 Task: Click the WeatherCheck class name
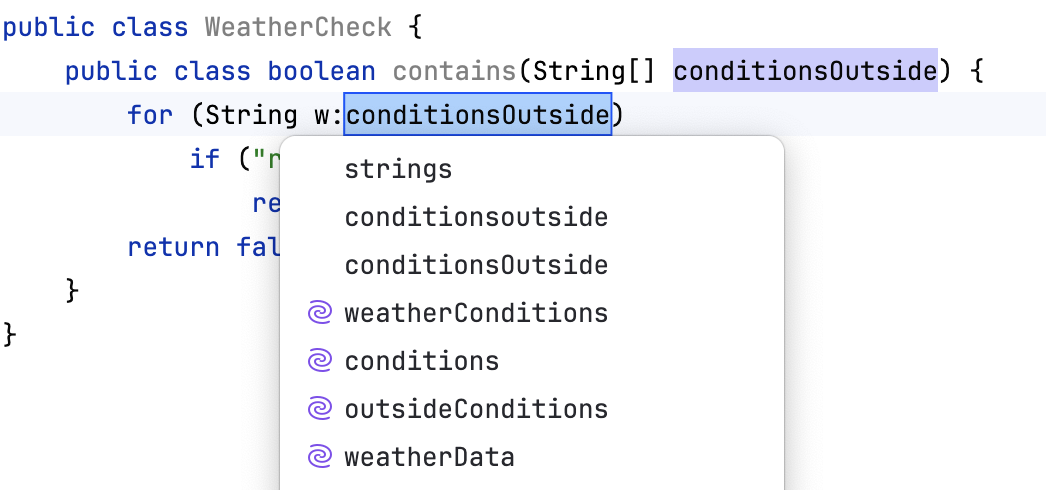pyautogui.click(x=298, y=27)
